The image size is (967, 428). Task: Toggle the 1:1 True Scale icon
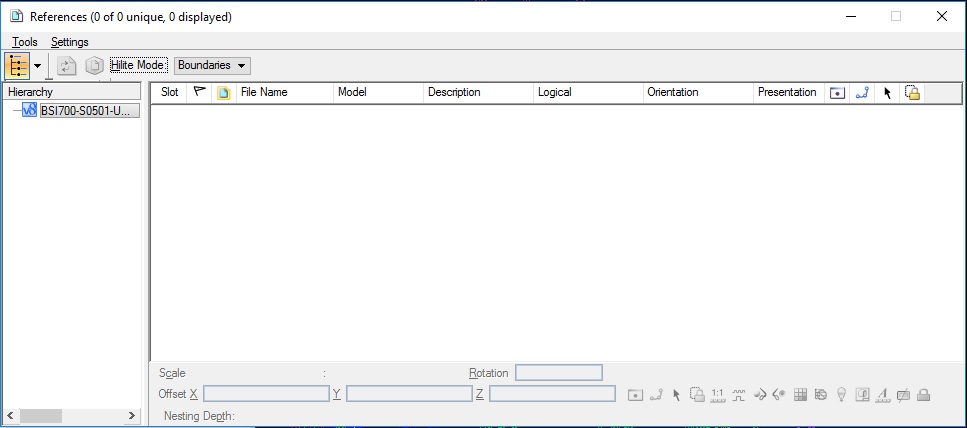(717, 395)
